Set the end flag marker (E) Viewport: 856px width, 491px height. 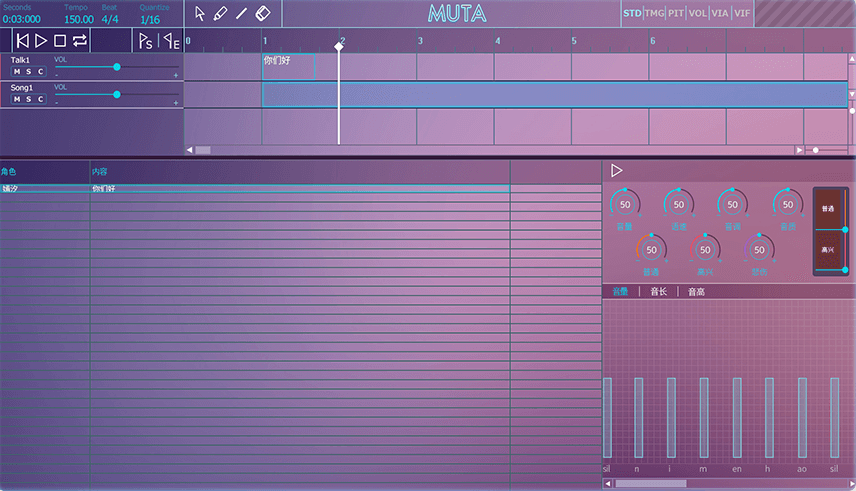tap(171, 41)
